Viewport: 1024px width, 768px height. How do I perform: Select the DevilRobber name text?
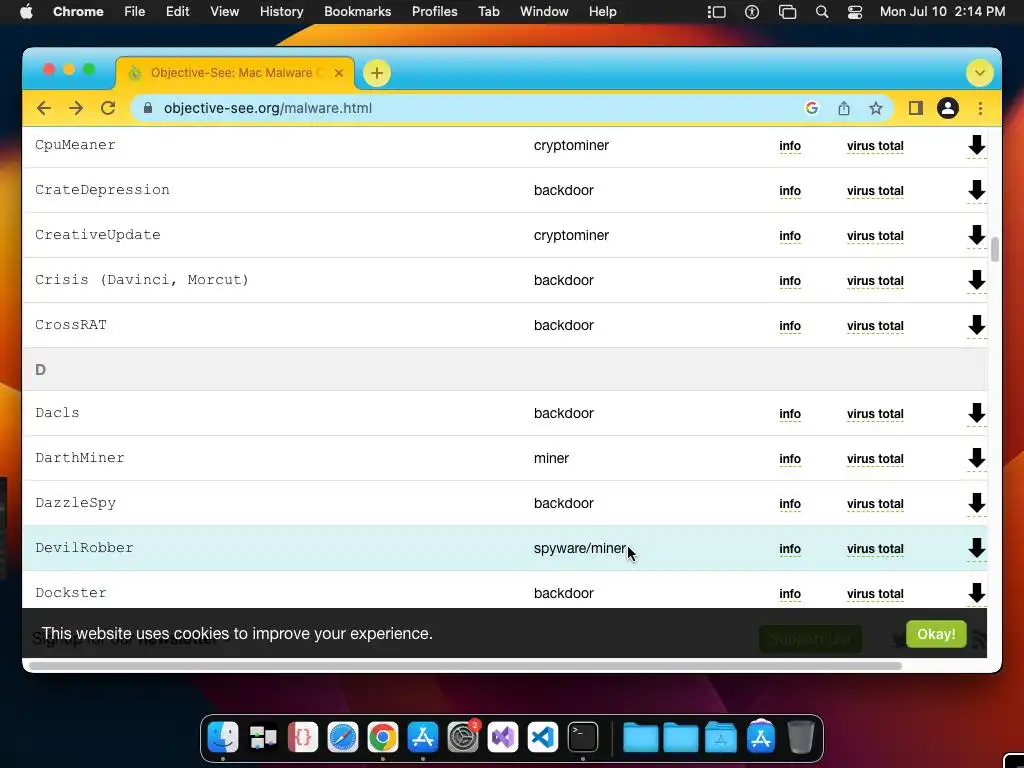click(x=84, y=548)
